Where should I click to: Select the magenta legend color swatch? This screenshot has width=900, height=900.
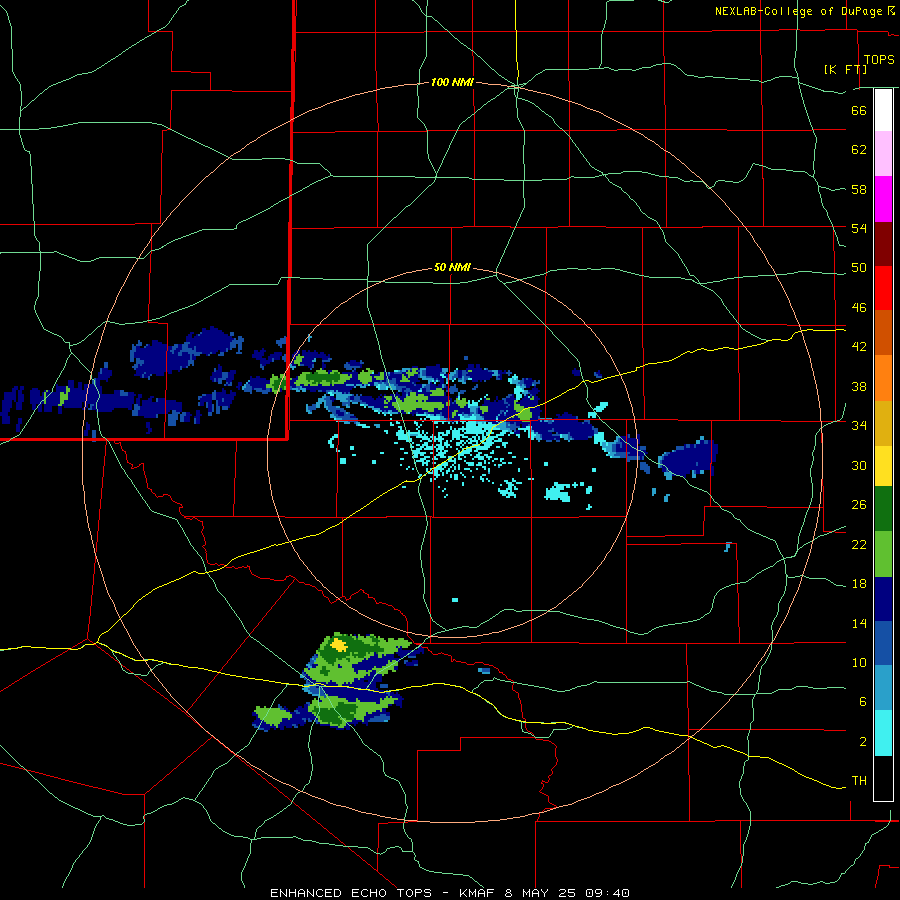point(883,199)
